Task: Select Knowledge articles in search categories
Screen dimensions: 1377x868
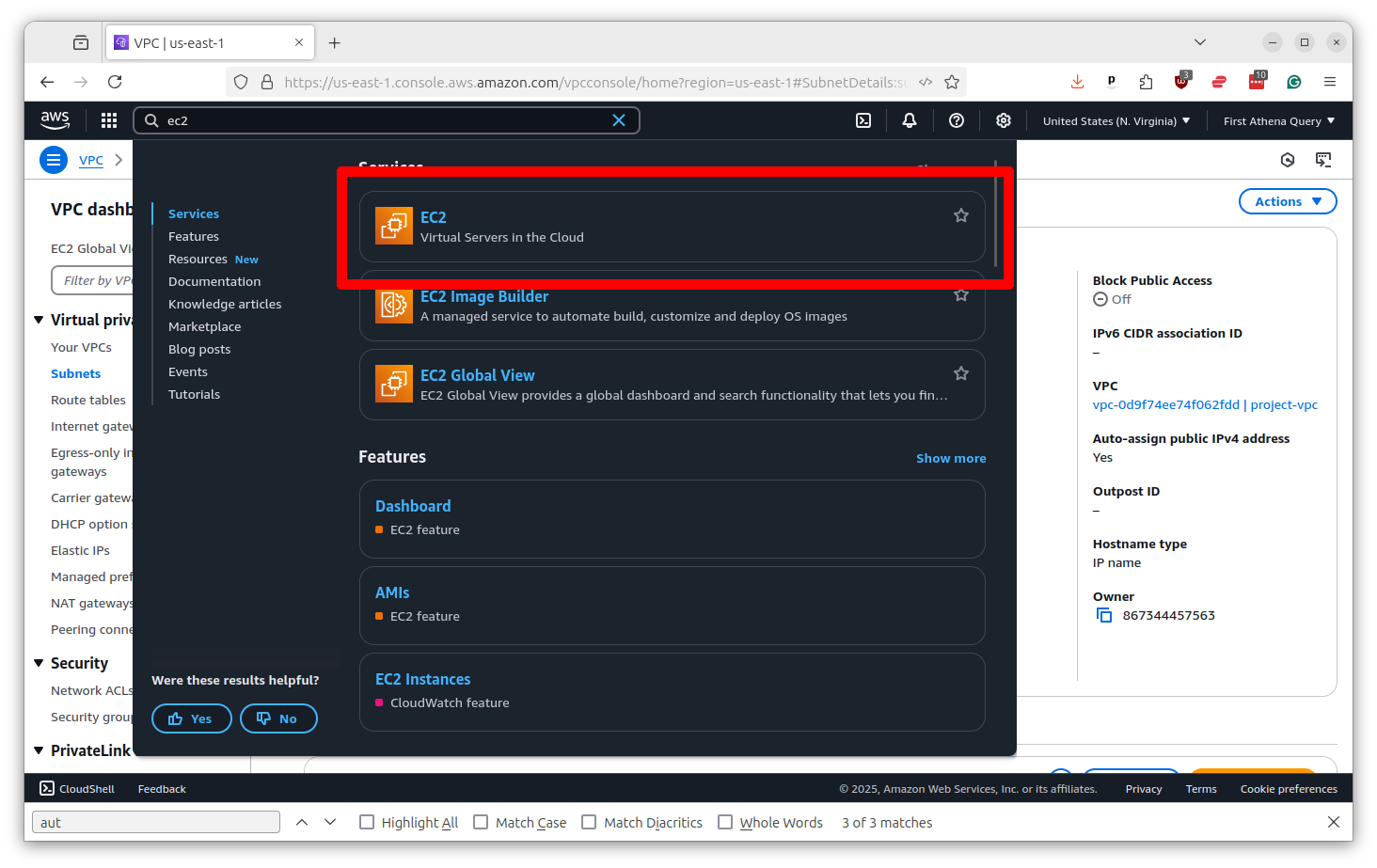Action: [x=225, y=304]
